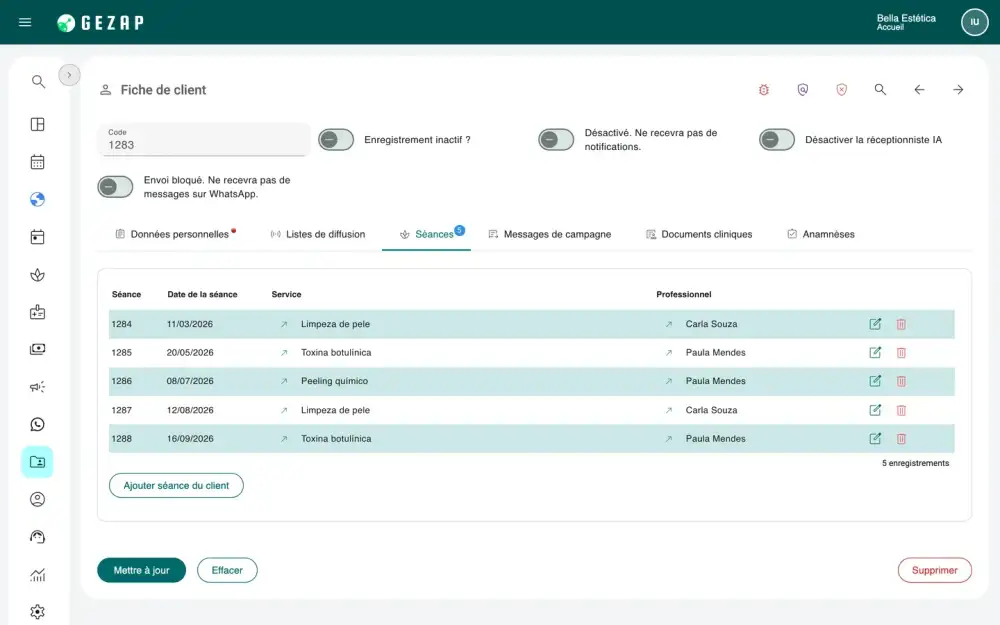Switch to Listes de diffusion tab
The image size is (1000, 625).
[318, 234]
